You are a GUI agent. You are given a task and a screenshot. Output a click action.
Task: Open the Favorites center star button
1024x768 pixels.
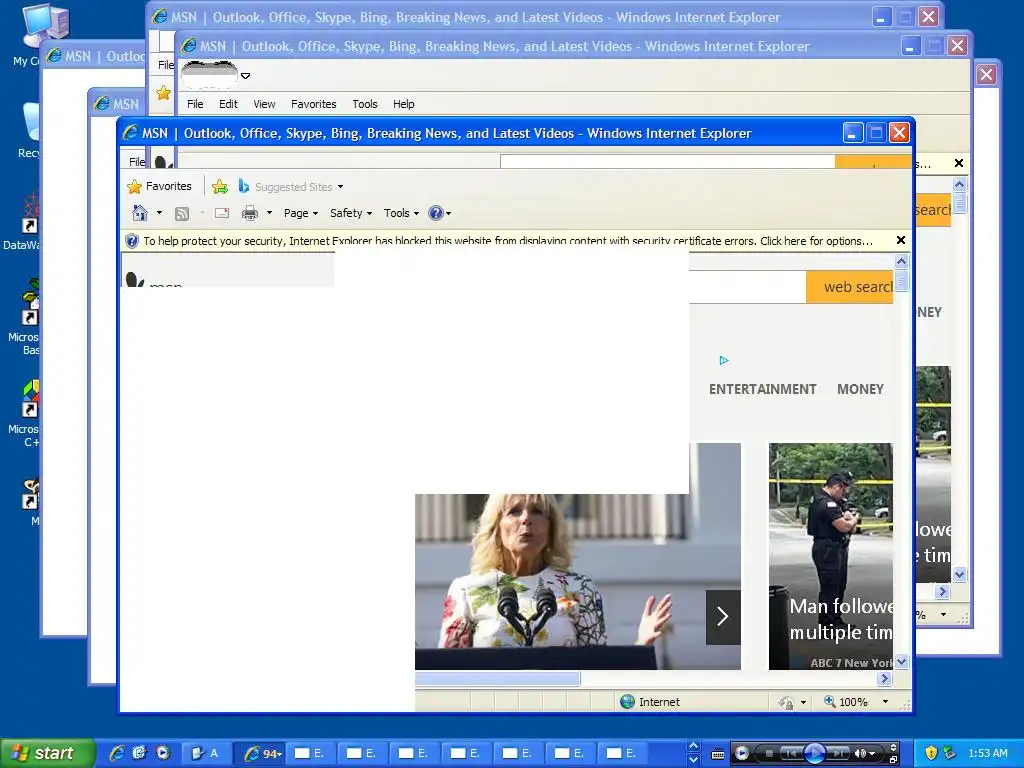159,187
